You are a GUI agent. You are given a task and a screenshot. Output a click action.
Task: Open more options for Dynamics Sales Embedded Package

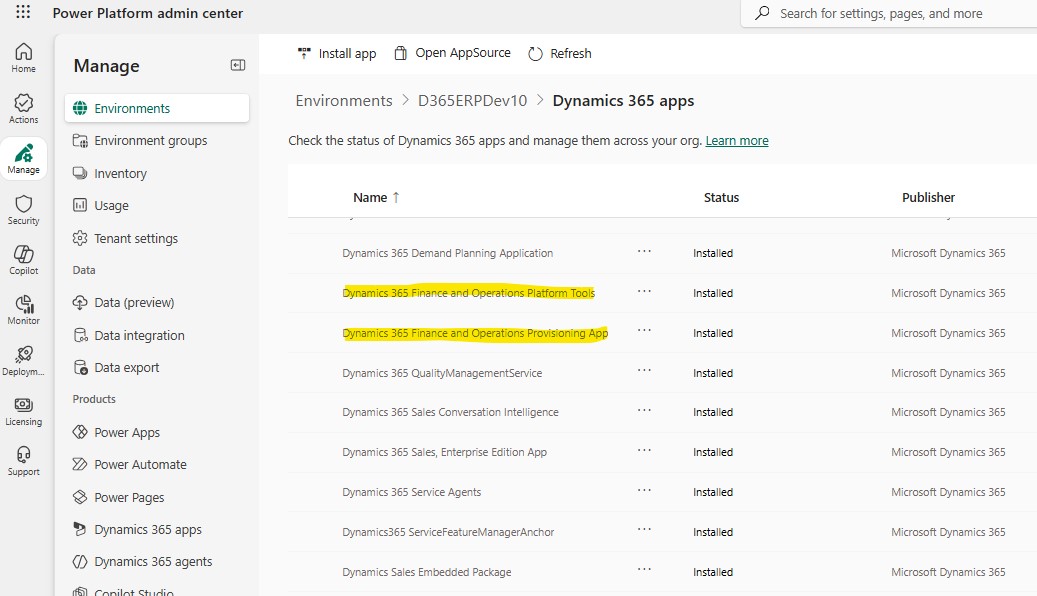[x=644, y=570]
